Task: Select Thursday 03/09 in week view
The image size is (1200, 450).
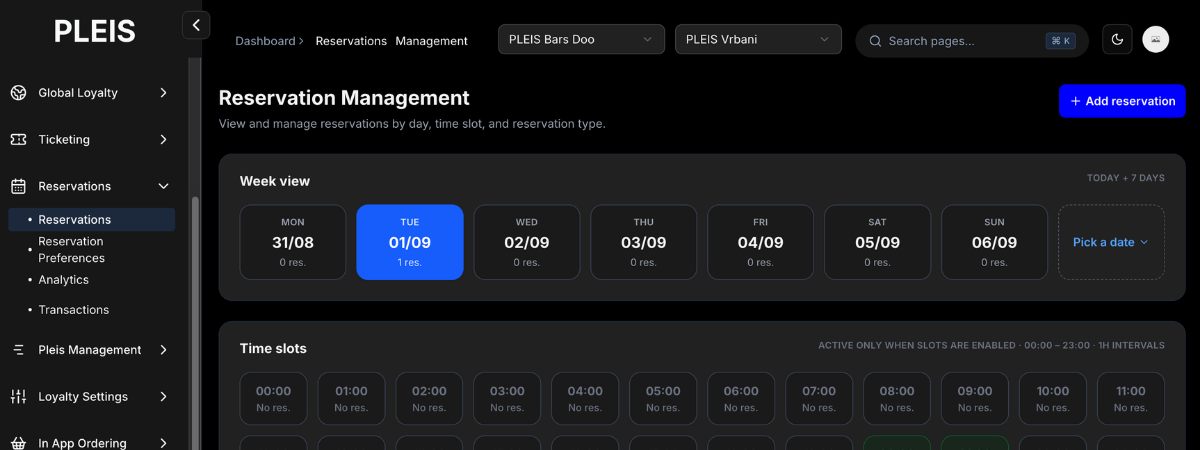Action: pyautogui.click(x=644, y=242)
